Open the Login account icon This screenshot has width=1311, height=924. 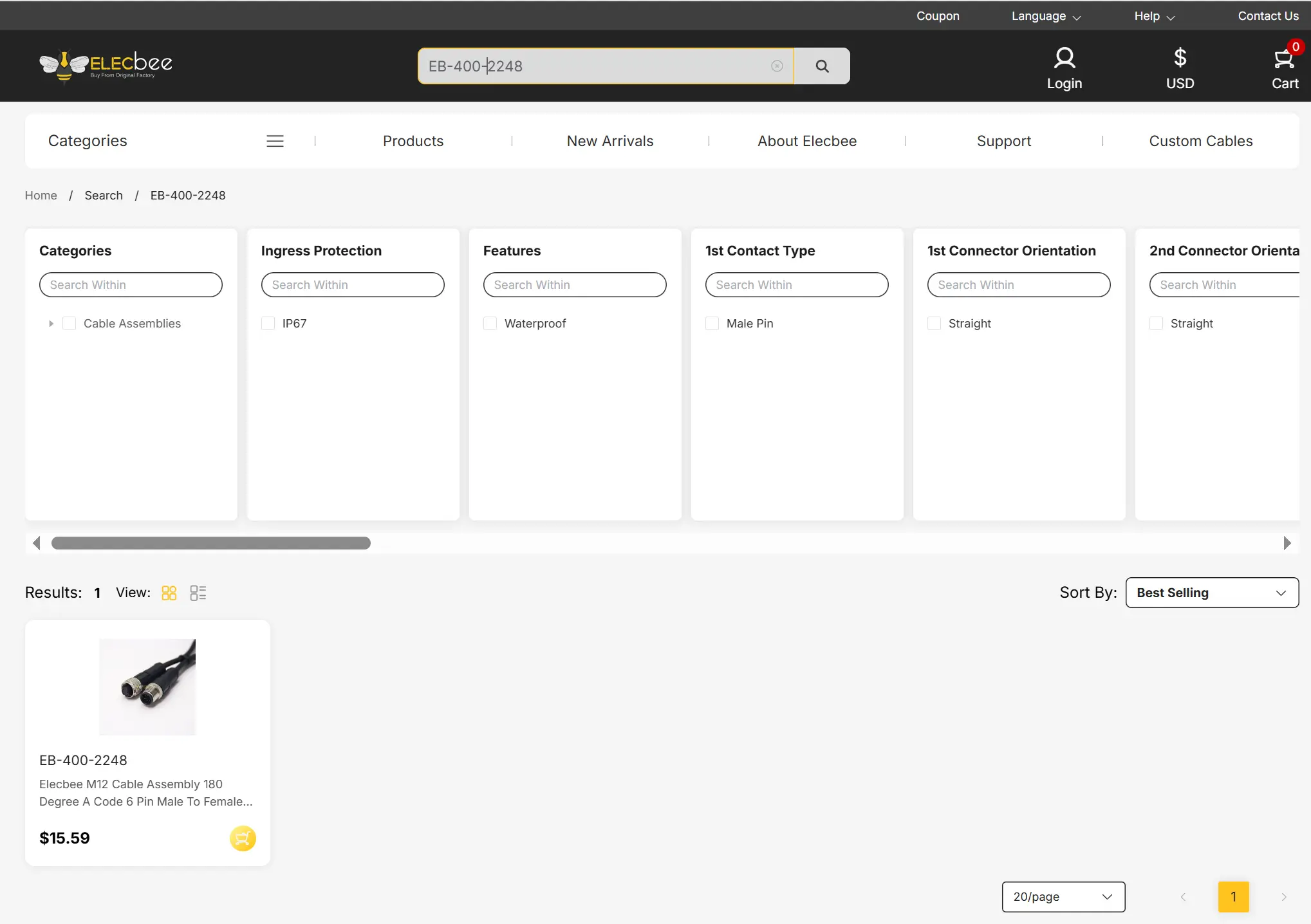click(1065, 68)
